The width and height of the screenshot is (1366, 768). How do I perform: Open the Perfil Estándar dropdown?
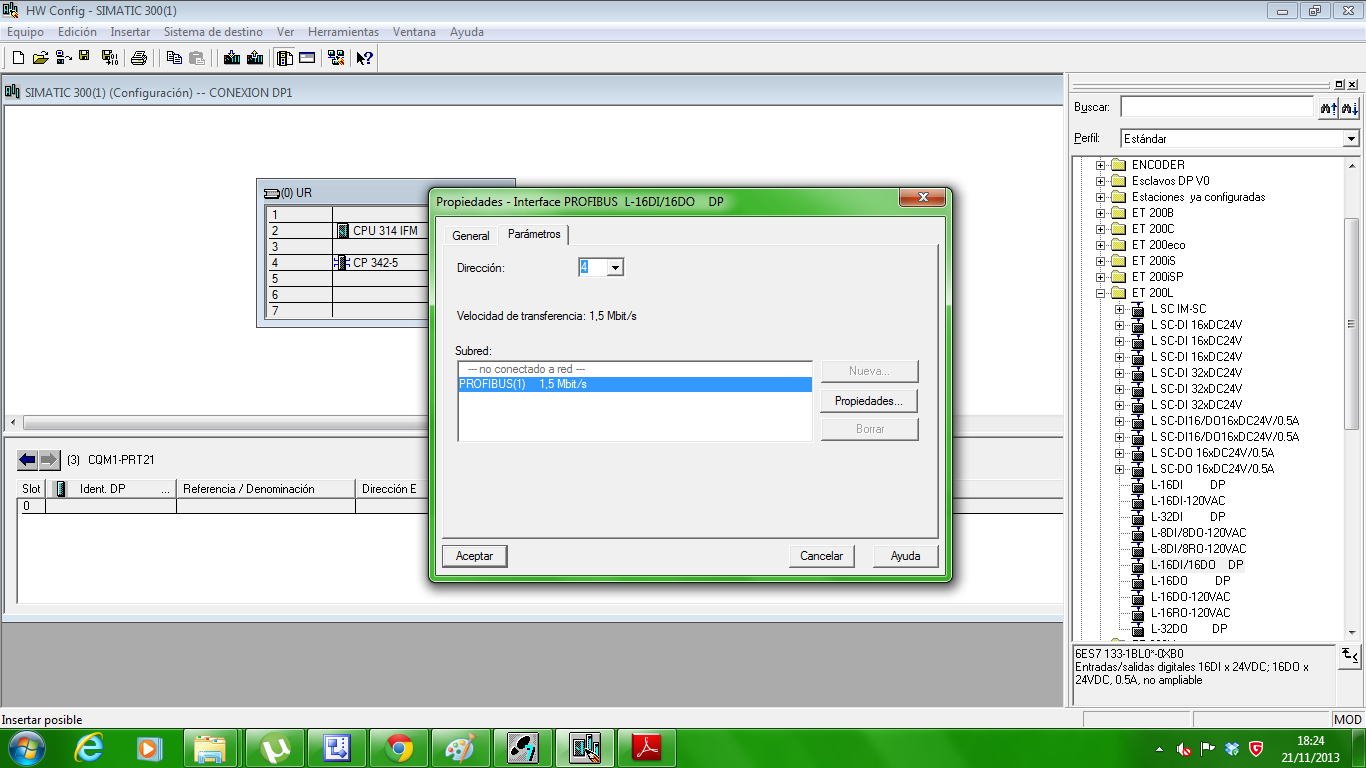click(x=1351, y=139)
